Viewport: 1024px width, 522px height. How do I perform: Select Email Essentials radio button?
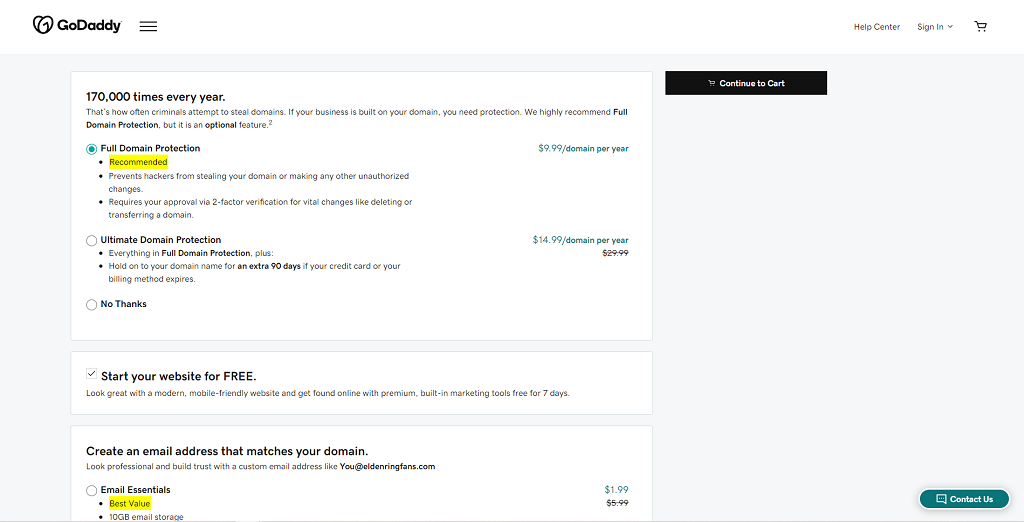coord(91,490)
